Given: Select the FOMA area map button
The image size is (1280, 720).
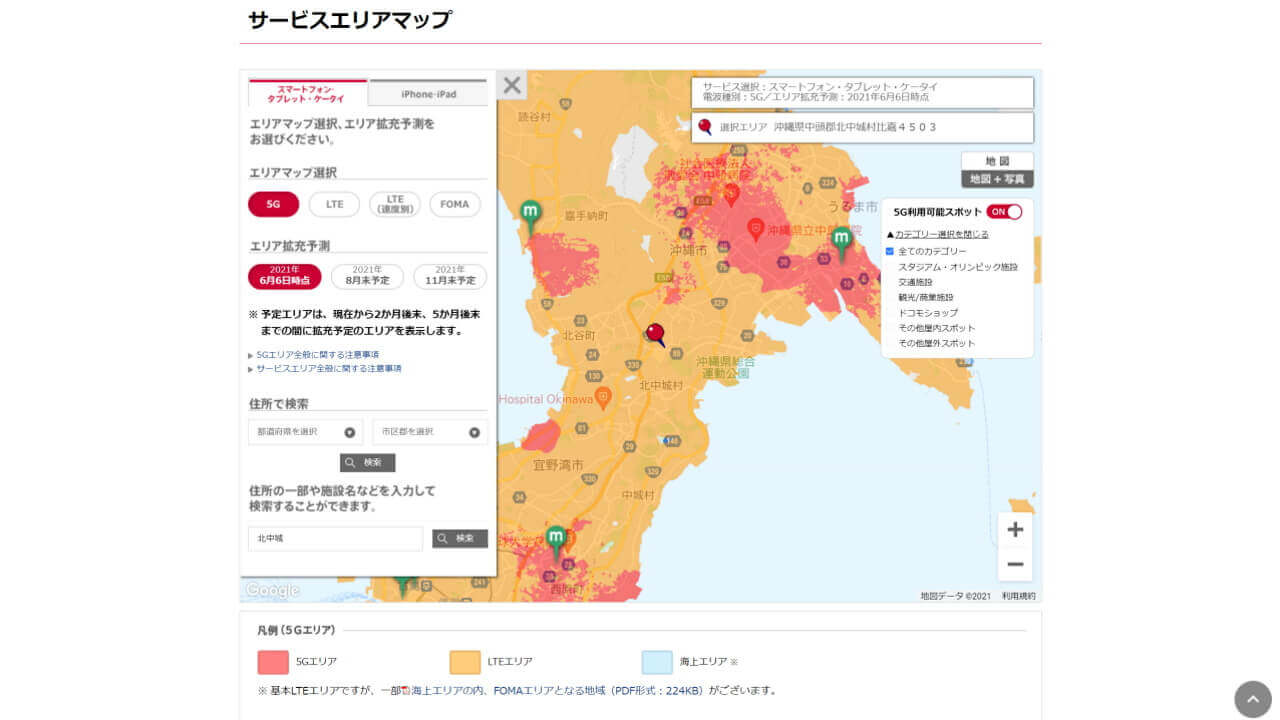Looking at the screenshot, I should click(454, 204).
